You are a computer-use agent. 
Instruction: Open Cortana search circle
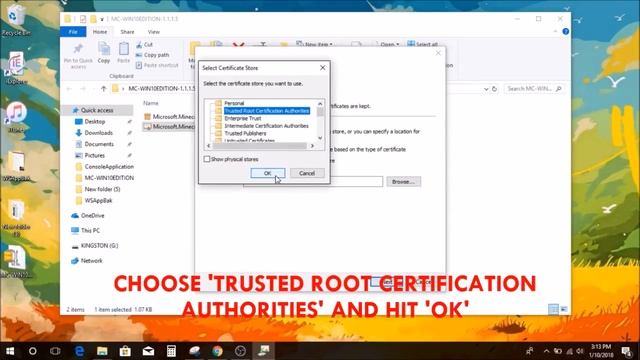(x=33, y=351)
